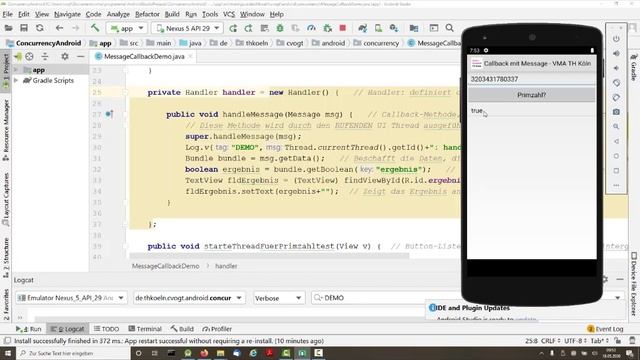Click the green Debug bug icon
640x360 pixels.
(x=280, y=28)
